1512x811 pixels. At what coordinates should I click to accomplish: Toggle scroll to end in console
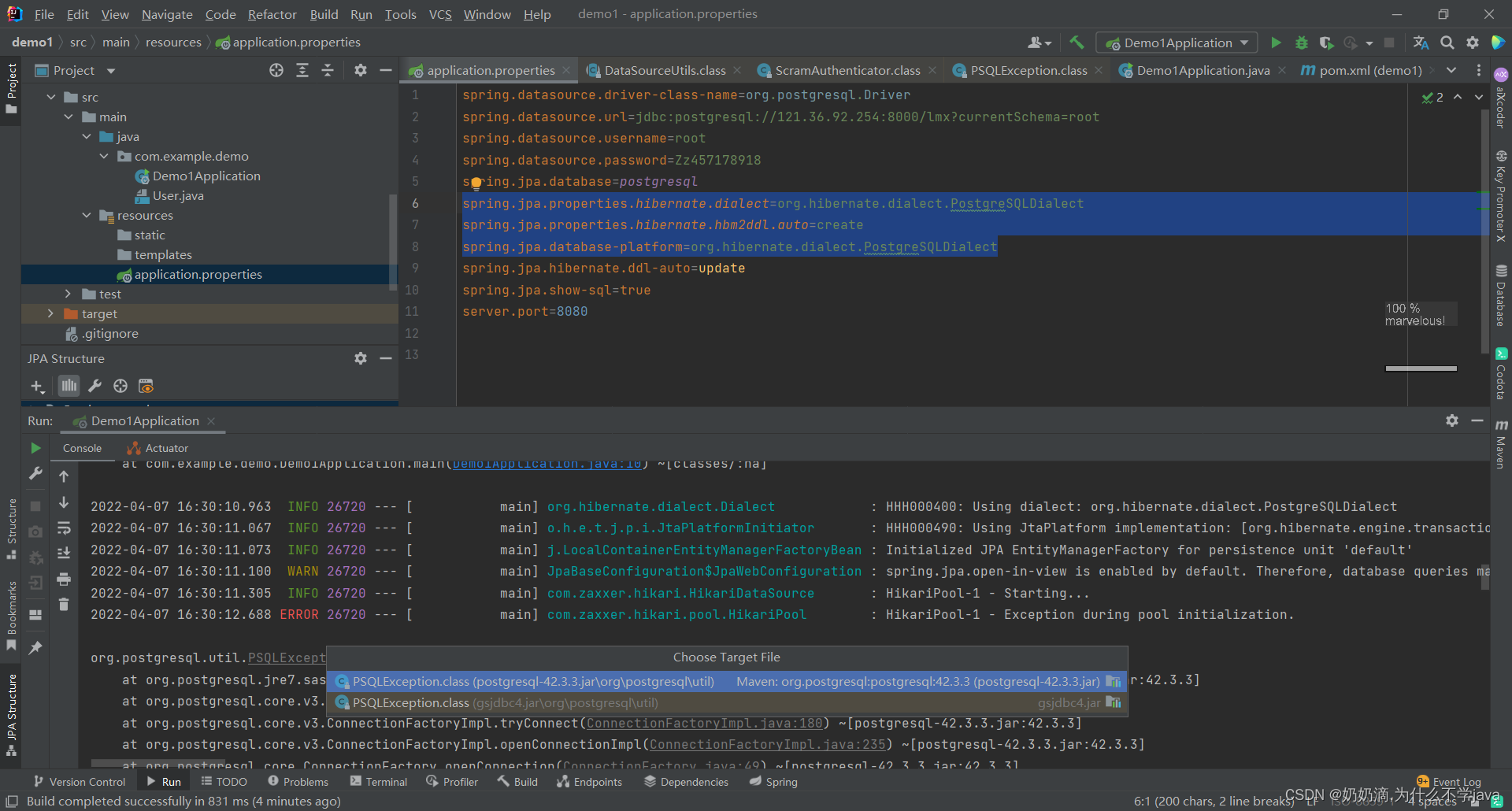pyautogui.click(x=64, y=554)
